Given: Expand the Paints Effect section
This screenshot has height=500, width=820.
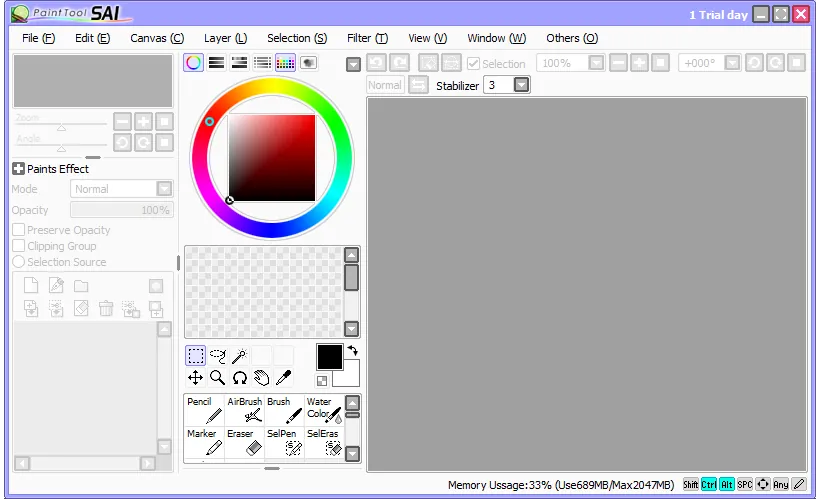Looking at the screenshot, I should pyautogui.click(x=18, y=169).
